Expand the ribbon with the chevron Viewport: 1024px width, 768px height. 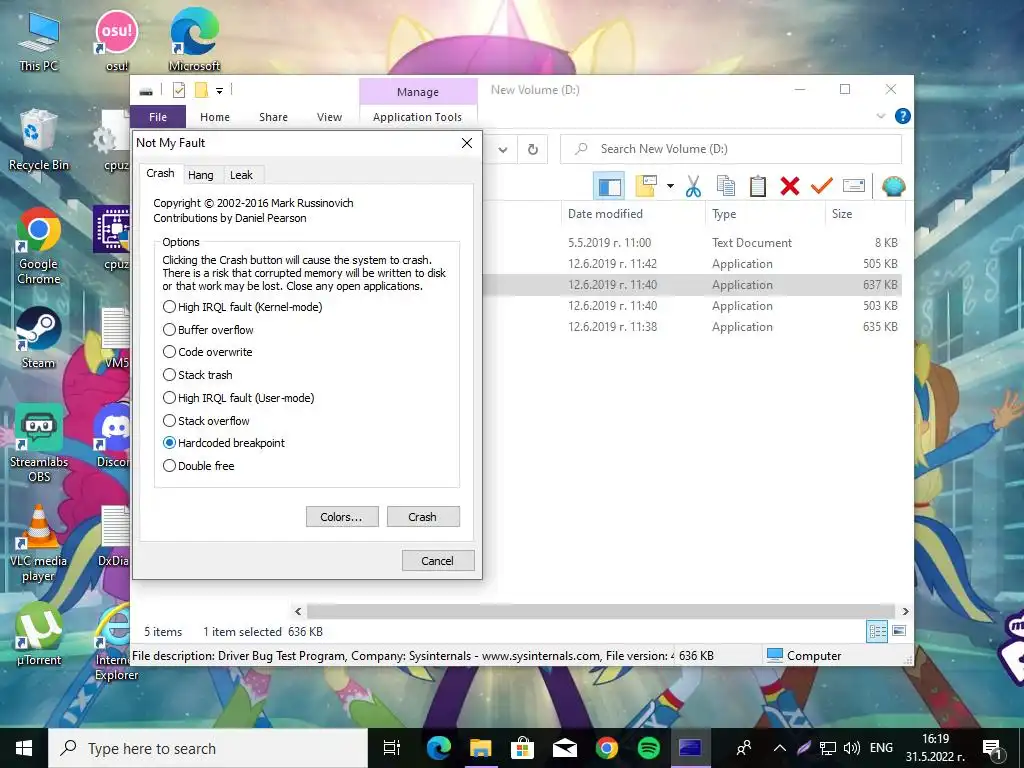[881, 116]
